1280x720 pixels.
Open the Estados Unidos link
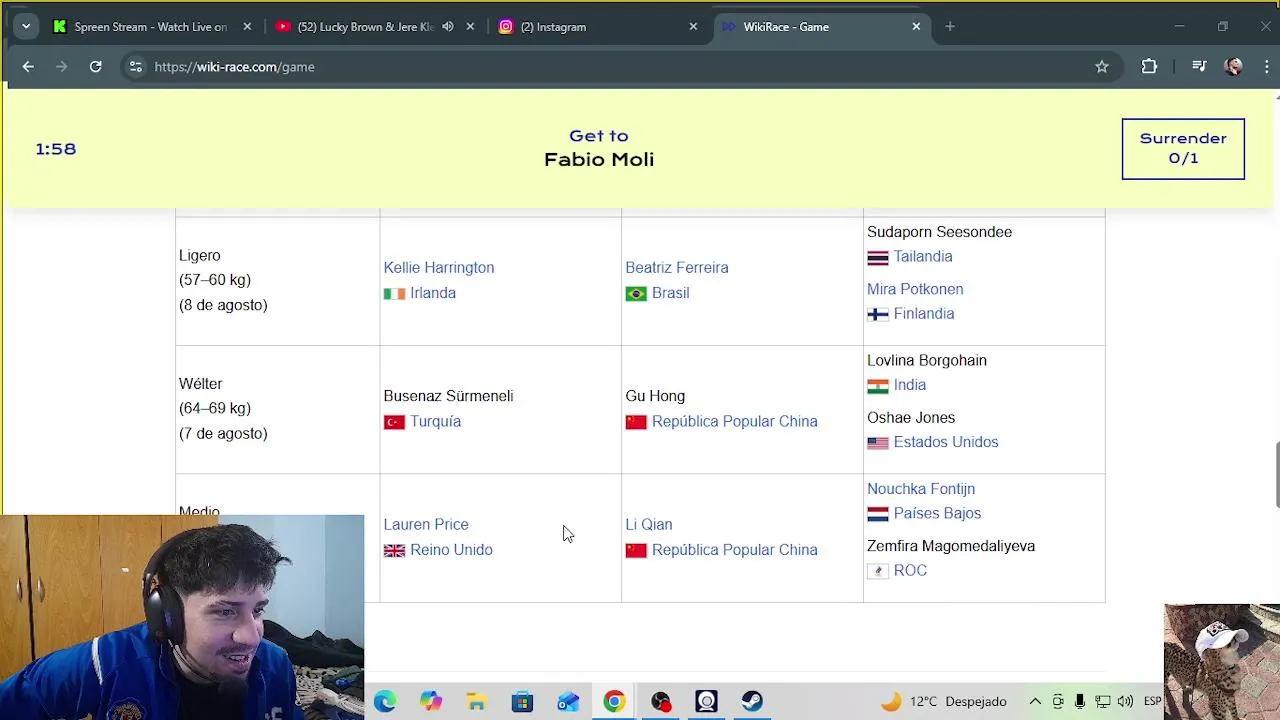point(946,442)
